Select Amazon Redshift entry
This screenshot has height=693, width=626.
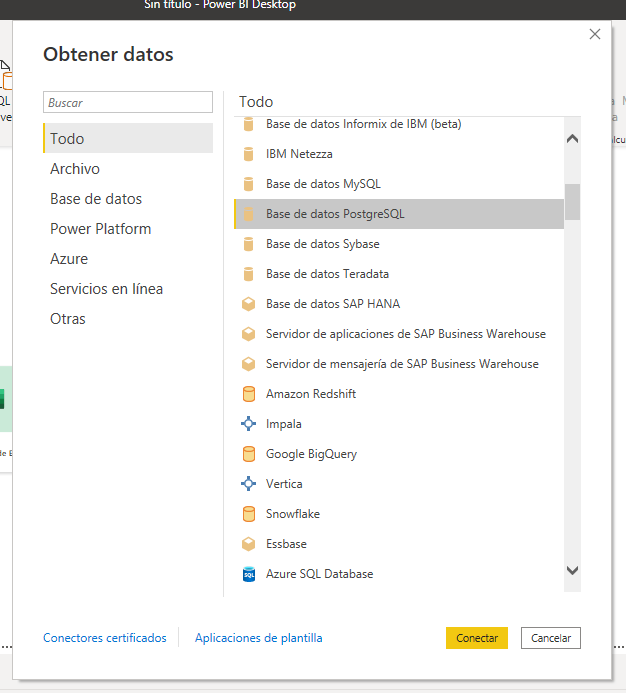pyautogui.click(x=399, y=394)
